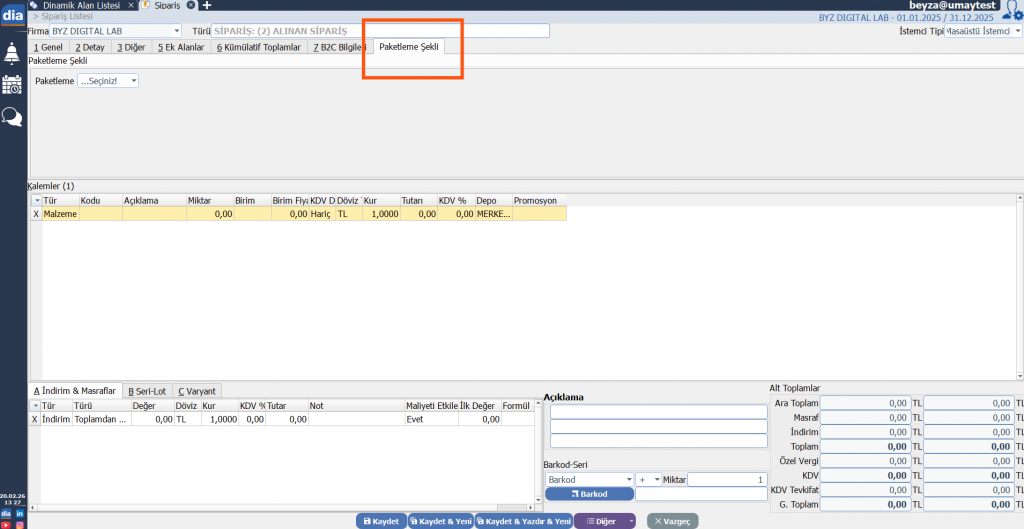Click the blue Barkod button

(x=589, y=494)
